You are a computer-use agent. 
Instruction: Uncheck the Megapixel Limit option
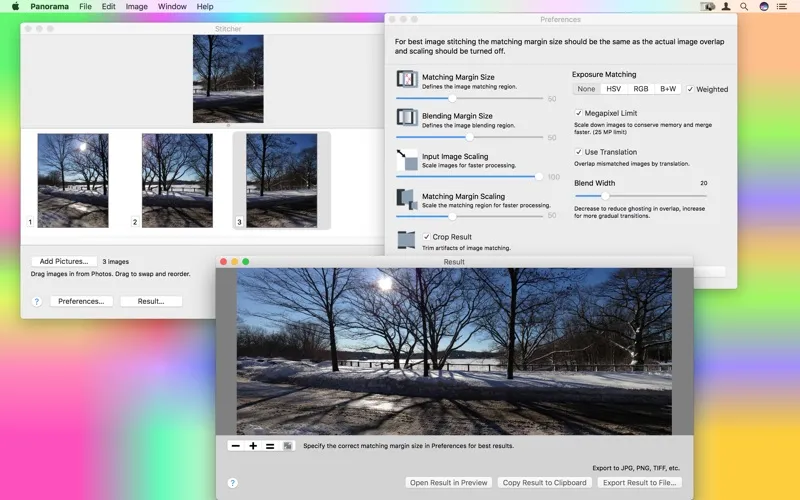click(579, 113)
